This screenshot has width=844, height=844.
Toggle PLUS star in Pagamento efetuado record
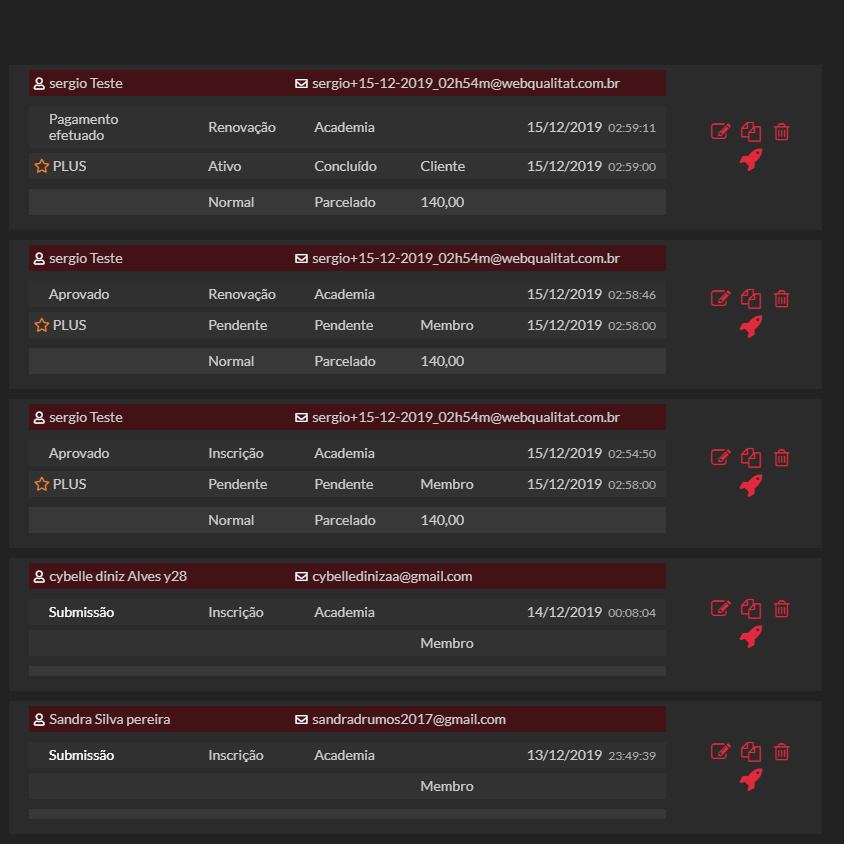click(x=41, y=166)
